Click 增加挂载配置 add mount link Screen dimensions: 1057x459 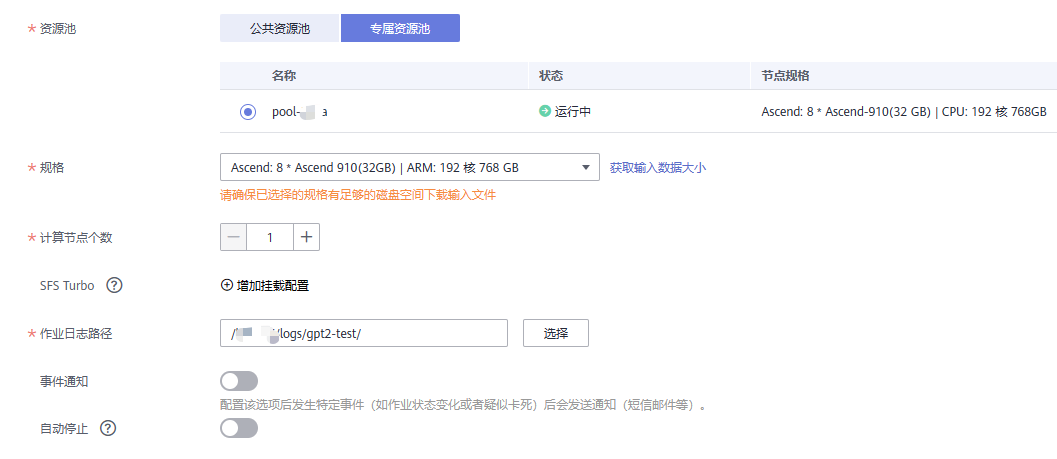click(265, 285)
